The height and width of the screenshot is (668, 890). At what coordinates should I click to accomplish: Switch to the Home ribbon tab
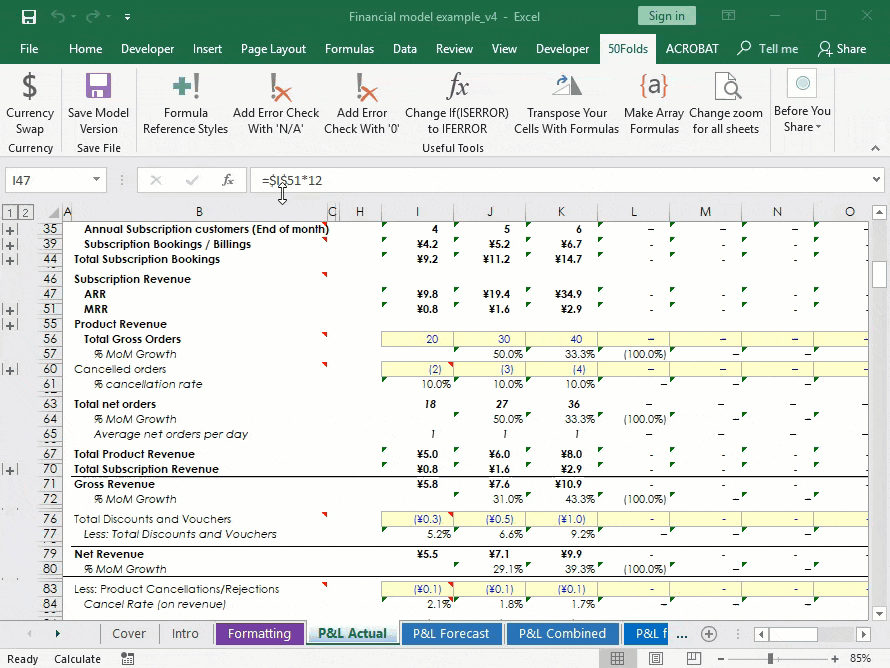pos(86,49)
